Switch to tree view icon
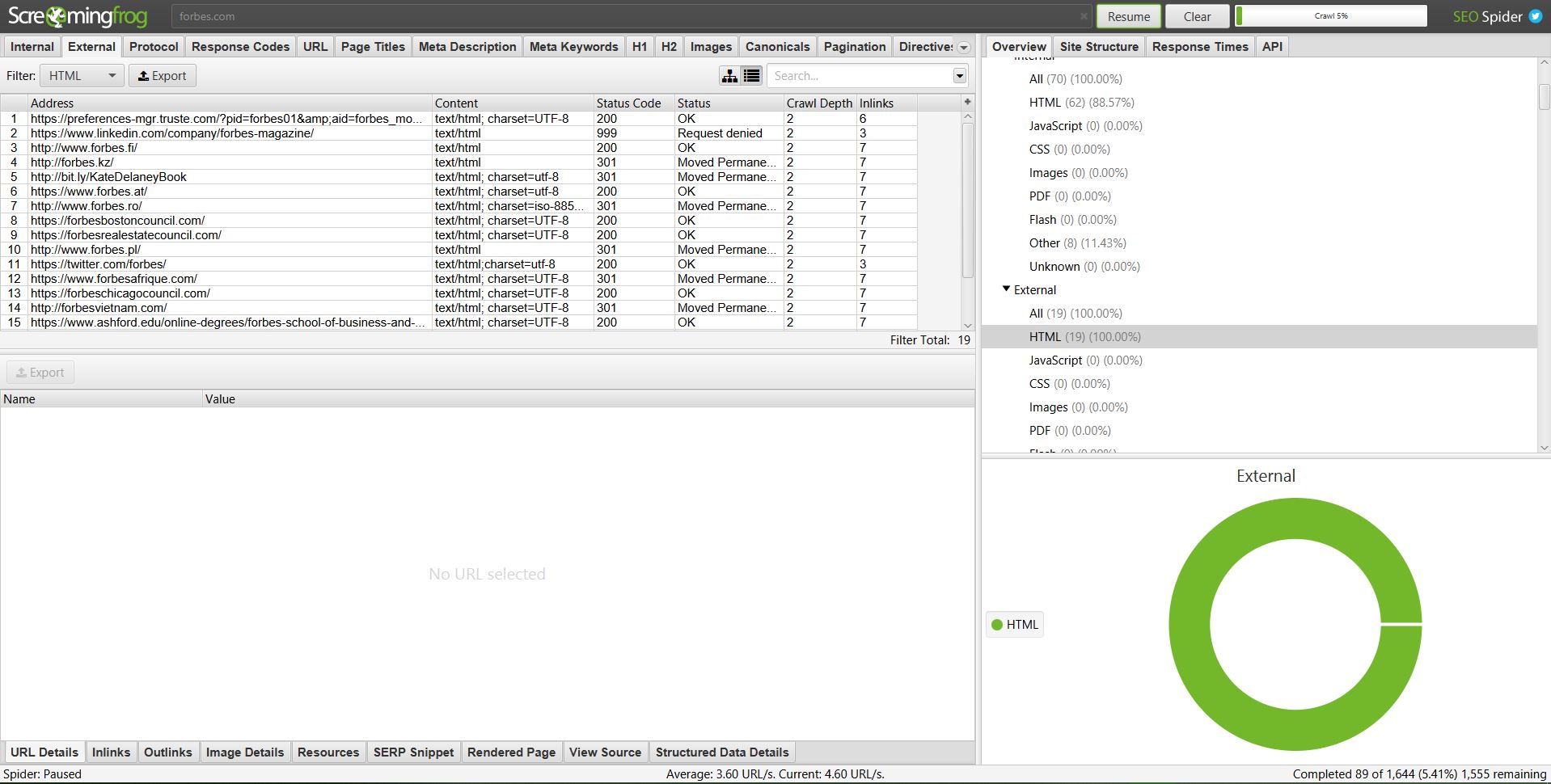 [729, 76]
